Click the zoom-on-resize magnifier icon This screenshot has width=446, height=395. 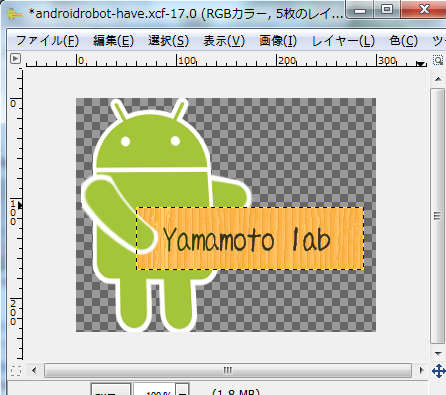click(438, 60)
